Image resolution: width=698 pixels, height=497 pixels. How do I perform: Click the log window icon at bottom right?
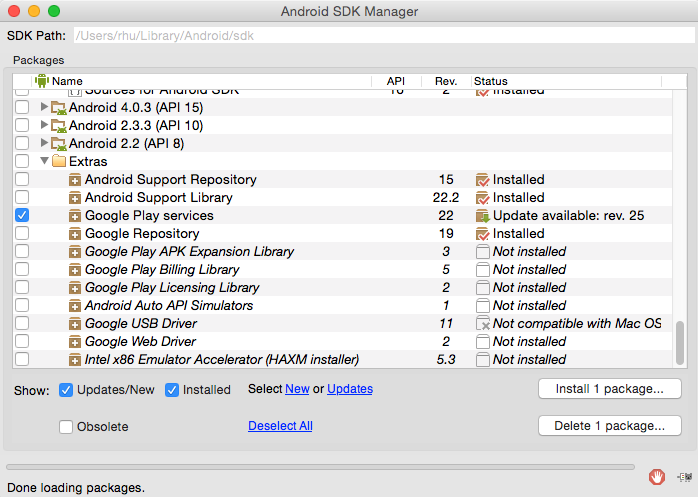pos(685,476)
